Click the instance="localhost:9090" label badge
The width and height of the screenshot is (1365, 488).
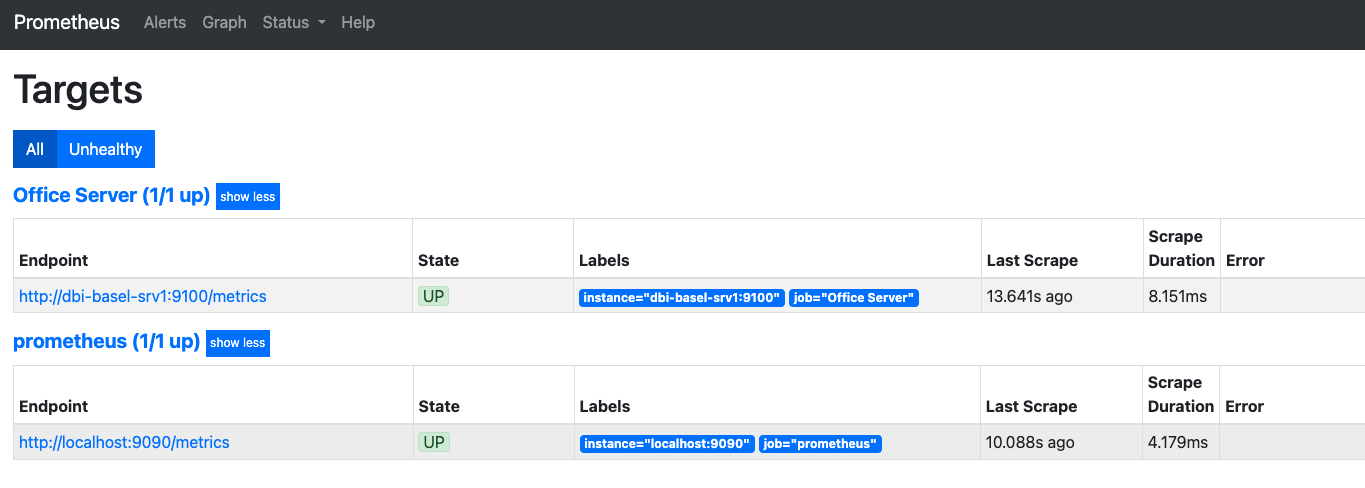(x=667, y=444)
